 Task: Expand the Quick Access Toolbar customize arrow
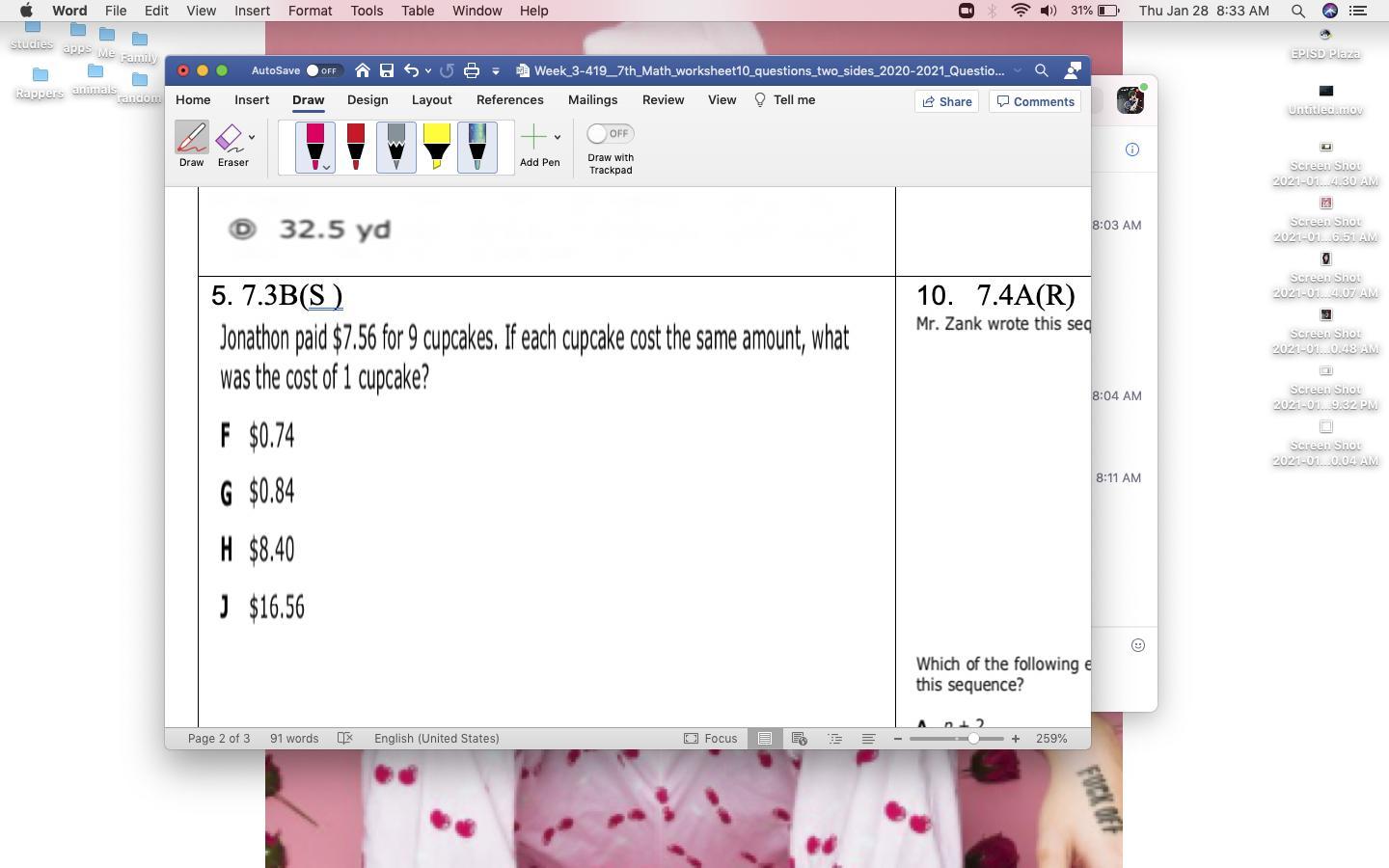click(496, 70)
